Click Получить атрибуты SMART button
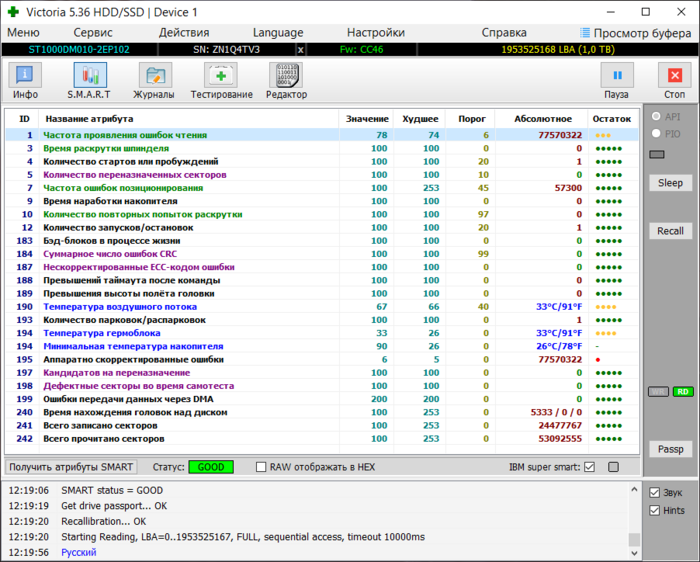Image resolution: width=700 pixels, height=562 pixels. pyautogui.click(x=72, y=467)
